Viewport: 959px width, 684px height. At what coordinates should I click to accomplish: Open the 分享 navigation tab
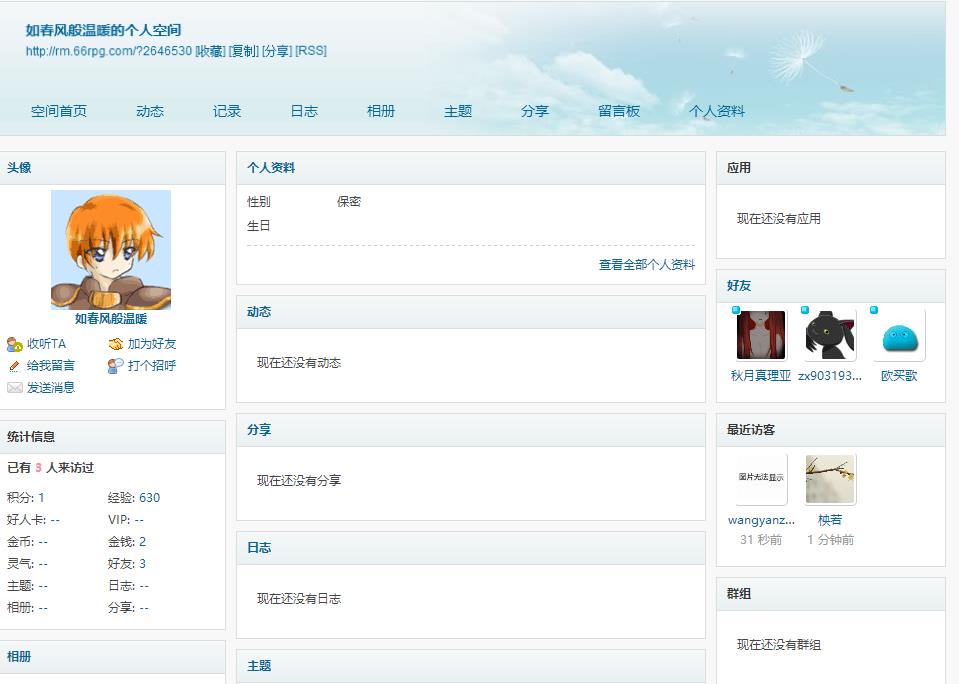tap(535, 111)
